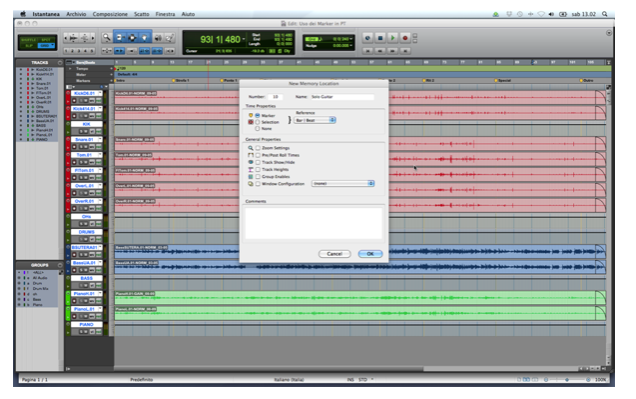
Task: Open the Istantanea menu
Action: pyautogui.click(x=46, y=14)
